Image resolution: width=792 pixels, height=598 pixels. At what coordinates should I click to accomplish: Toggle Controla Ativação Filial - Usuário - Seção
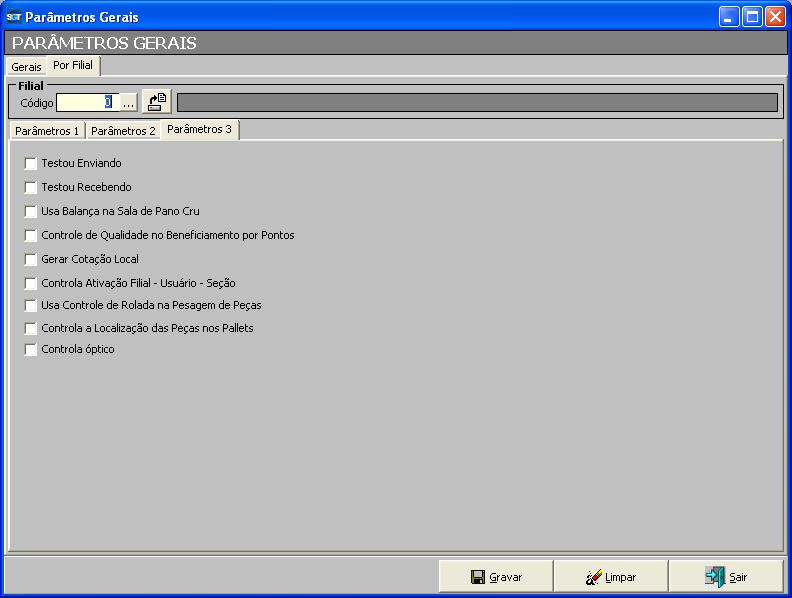(31, 283)
